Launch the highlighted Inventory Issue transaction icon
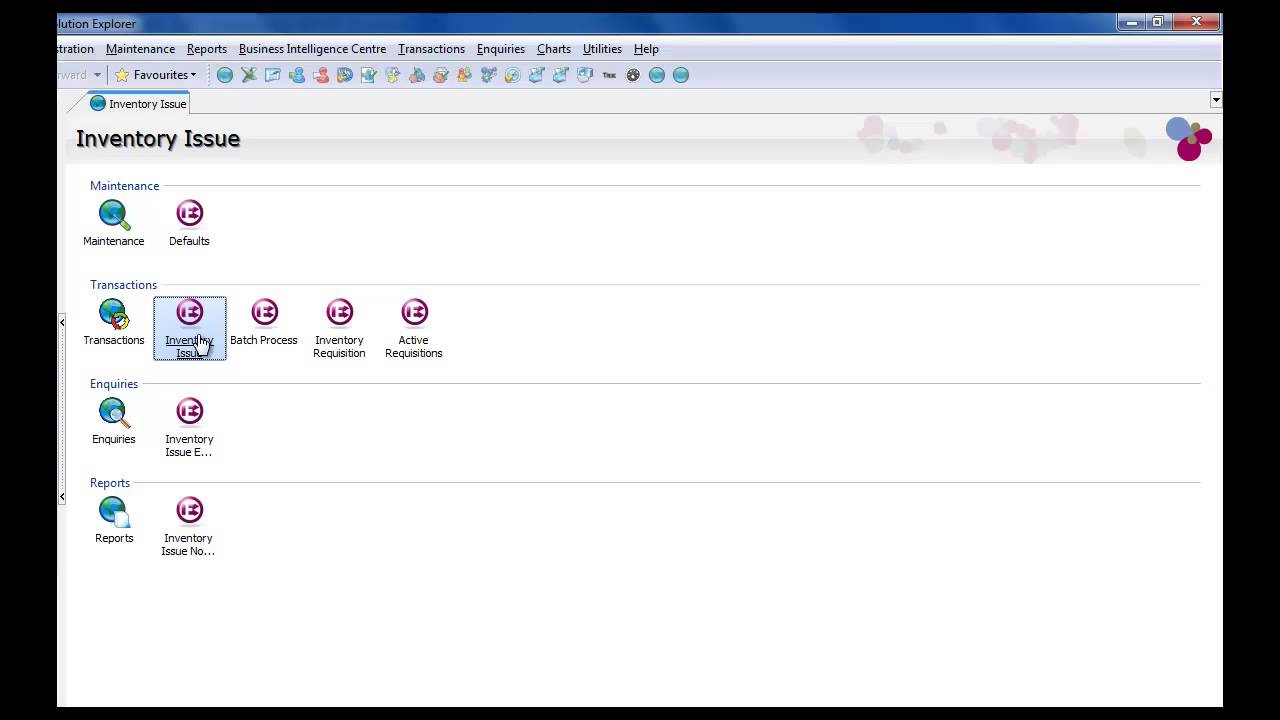This screenshot has height=720, width=1280. pos(189,328)
